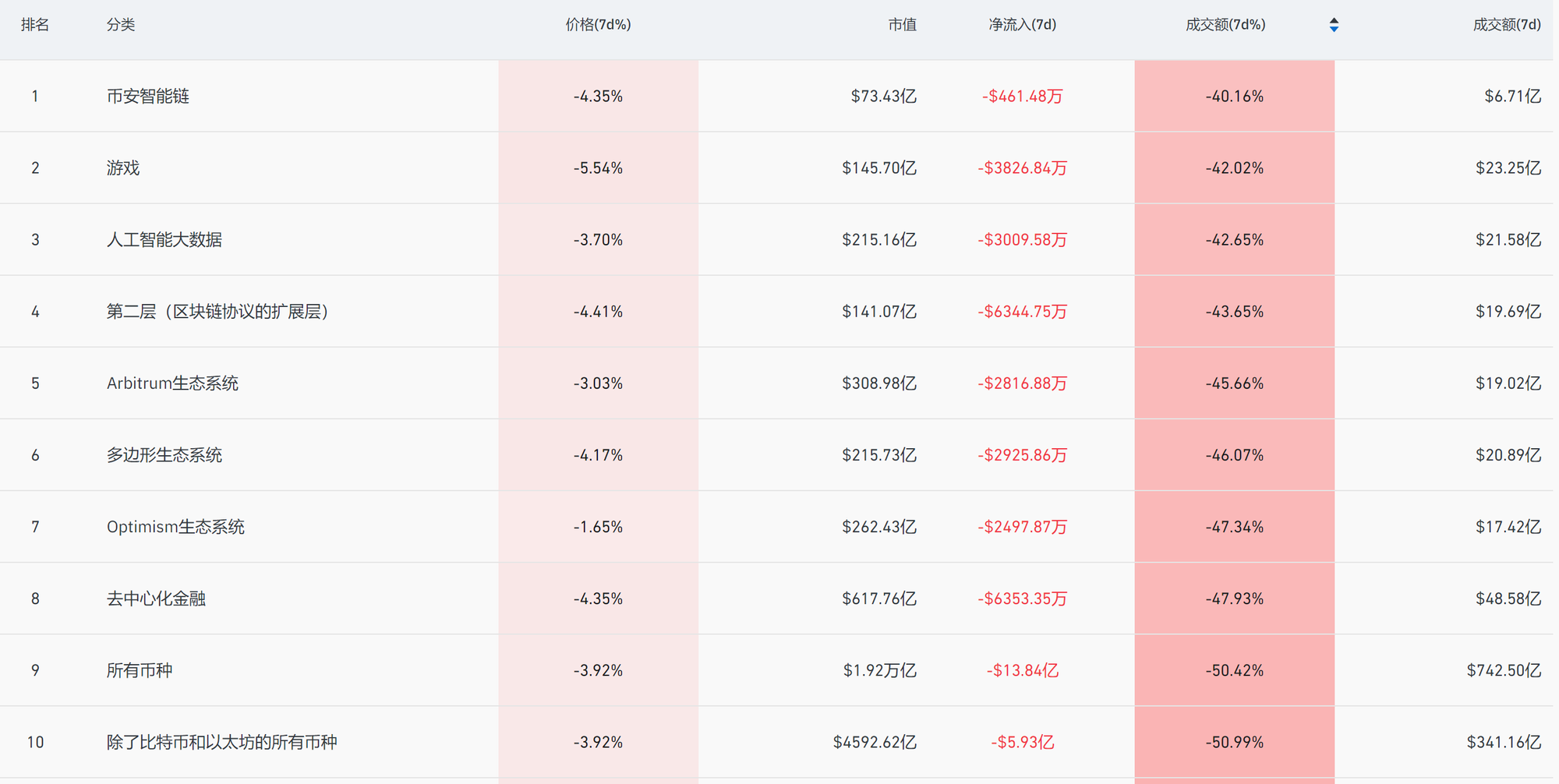1559x784 pixels.
Task: Select market cap $308.98亿
Action: tap(879, 383)
